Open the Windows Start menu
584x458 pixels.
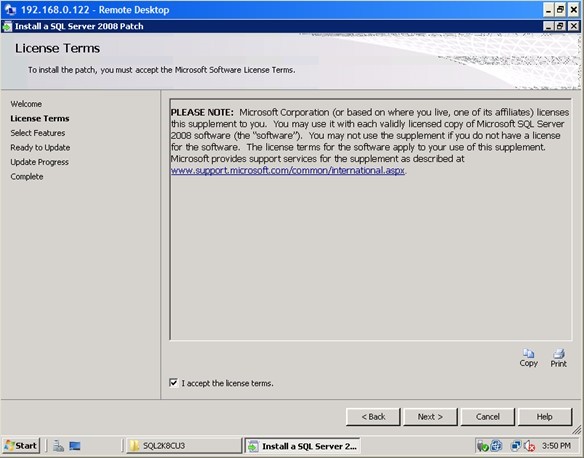click(x=21, y=446)
